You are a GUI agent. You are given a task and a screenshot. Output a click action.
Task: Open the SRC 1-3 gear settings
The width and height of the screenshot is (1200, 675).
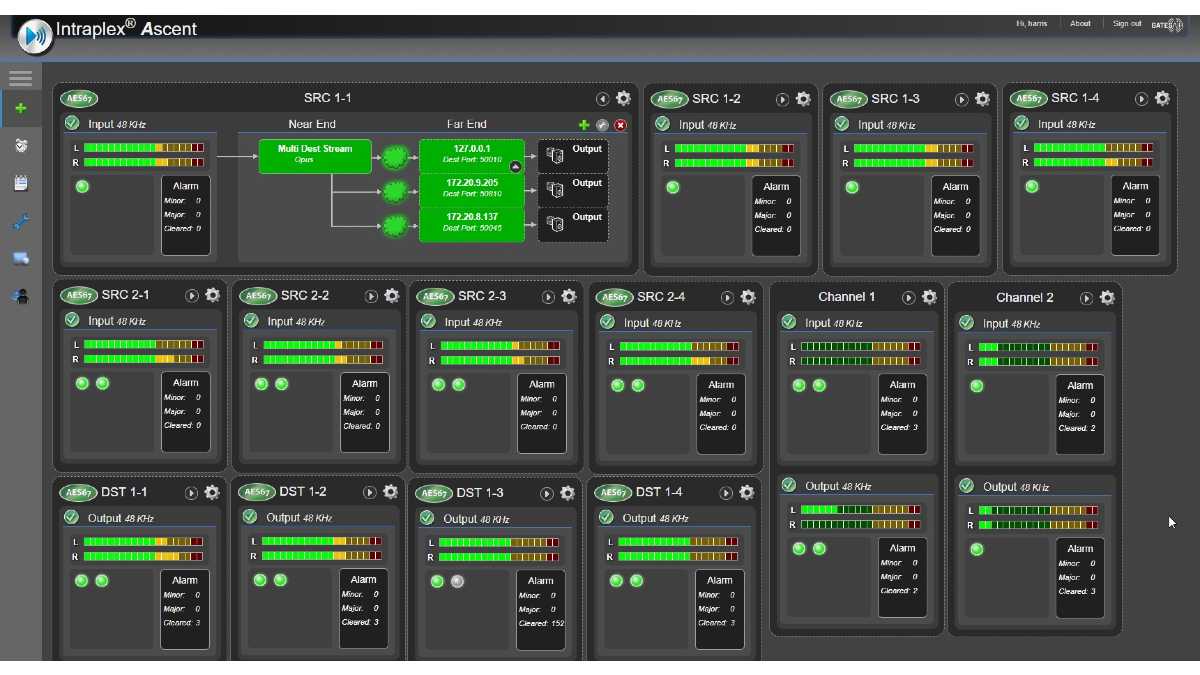click(982, 99)
